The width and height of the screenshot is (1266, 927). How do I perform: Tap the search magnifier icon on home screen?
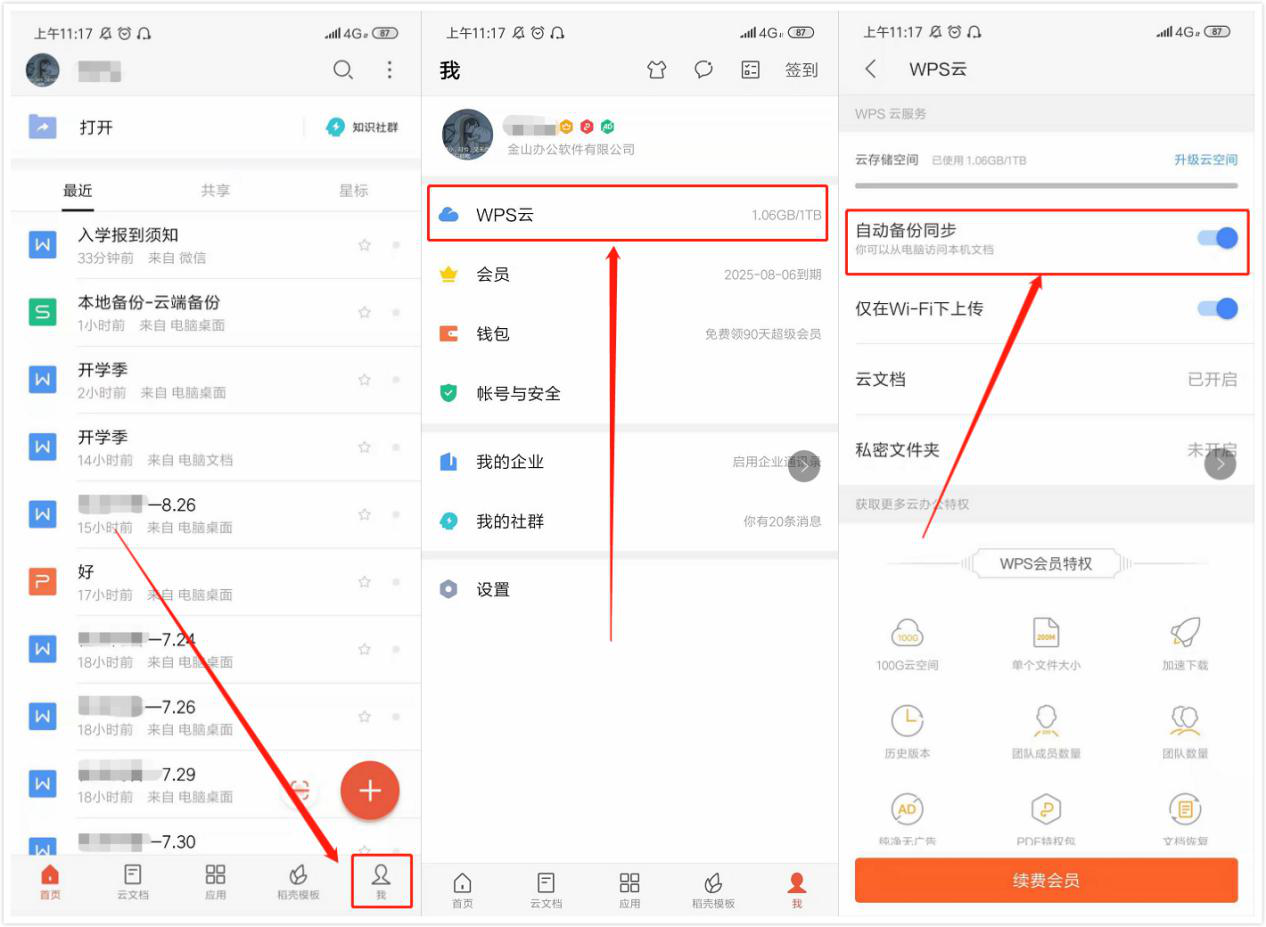click(x=343, y=70)
